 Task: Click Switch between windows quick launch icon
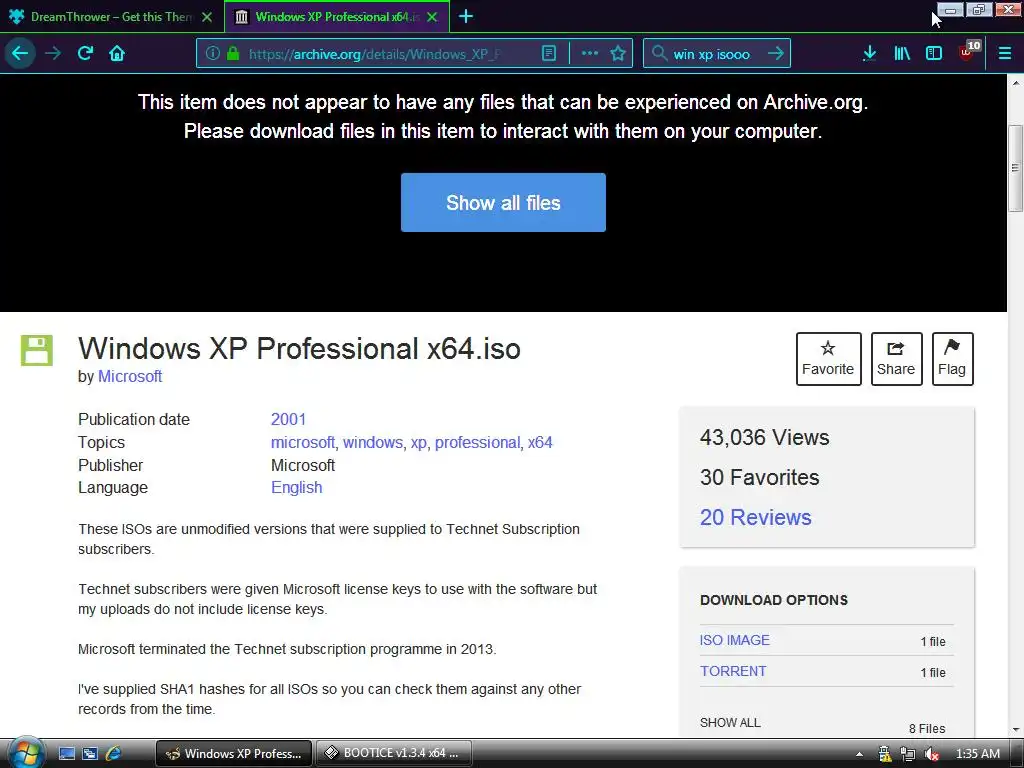tap(89, 753)
